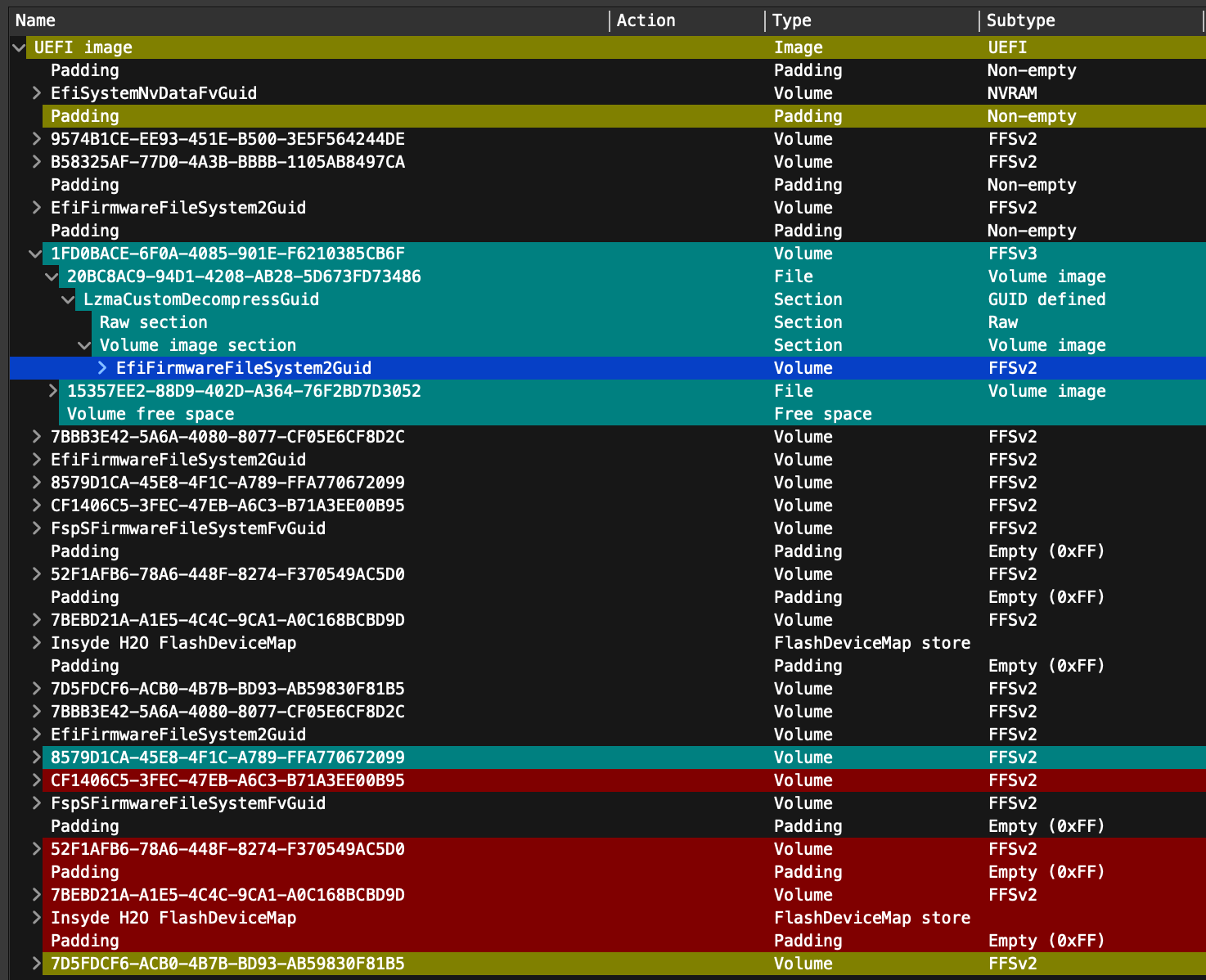Image resolution: width=1206 pixels, height=980 pixels.
Task: Select the teal-highlighted 8579D1CA volume row
Action: point(227,757)
